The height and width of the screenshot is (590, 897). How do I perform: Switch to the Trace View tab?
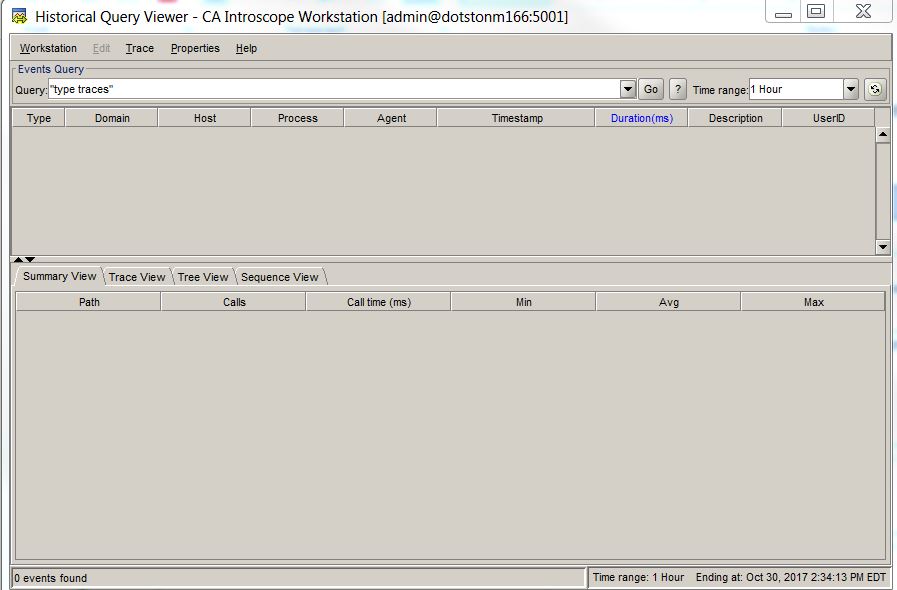click(x=137, y=277)
